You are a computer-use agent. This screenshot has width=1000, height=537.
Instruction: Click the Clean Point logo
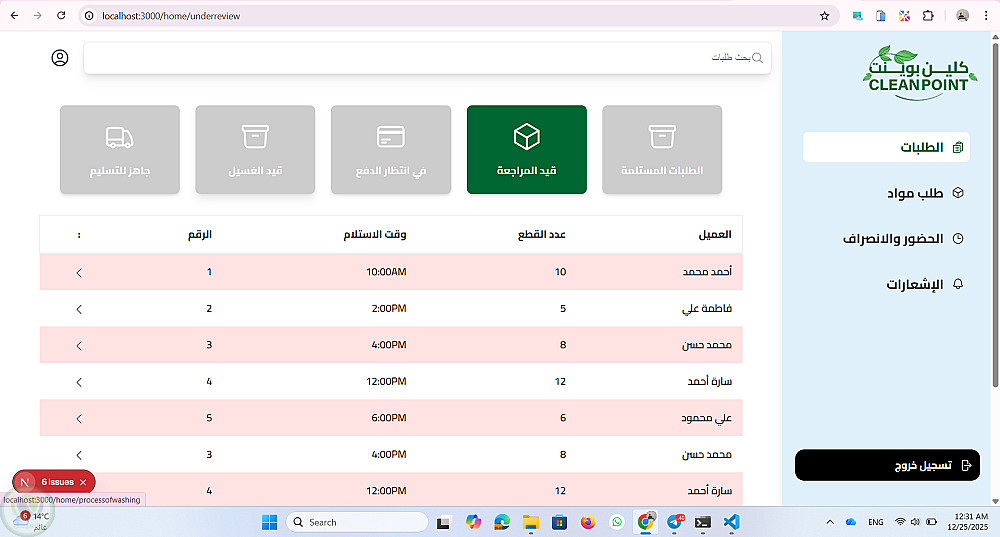(x=918, y=73)
